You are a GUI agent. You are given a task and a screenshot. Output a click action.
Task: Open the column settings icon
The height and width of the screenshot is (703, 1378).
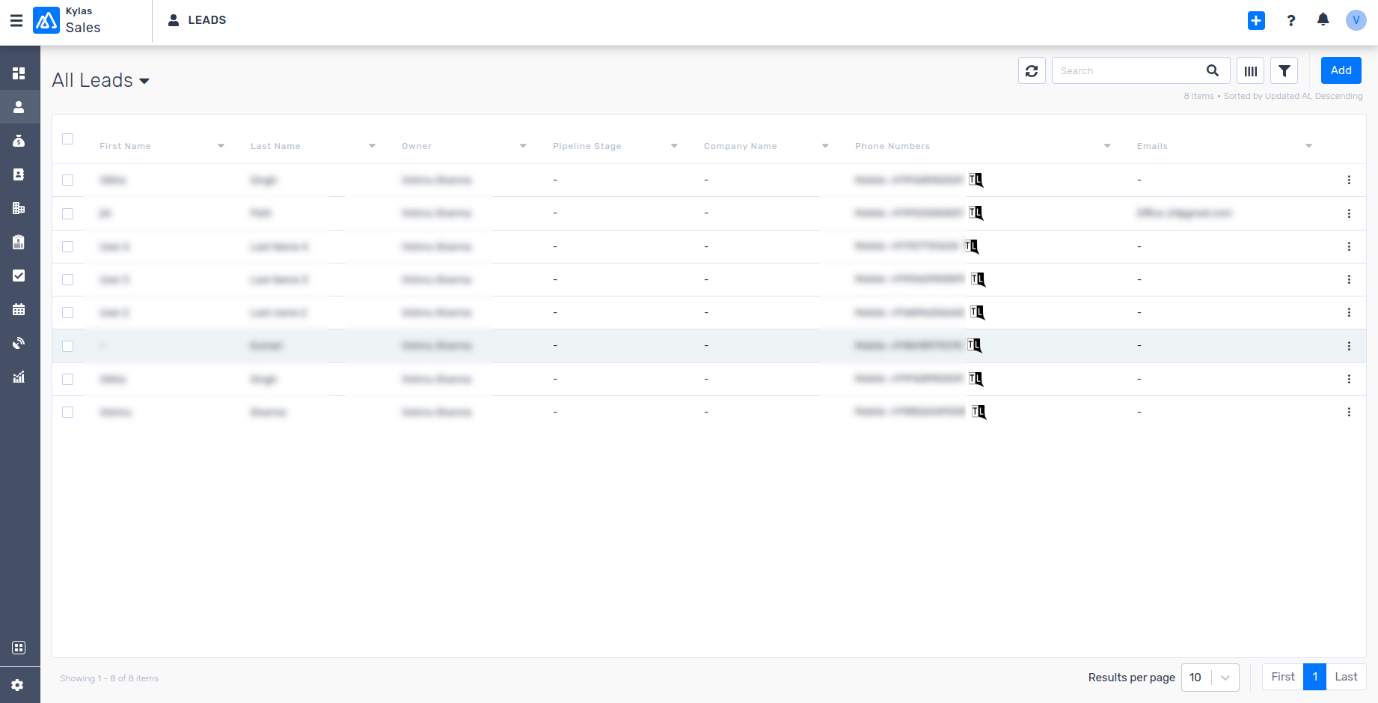(1250, 71)
